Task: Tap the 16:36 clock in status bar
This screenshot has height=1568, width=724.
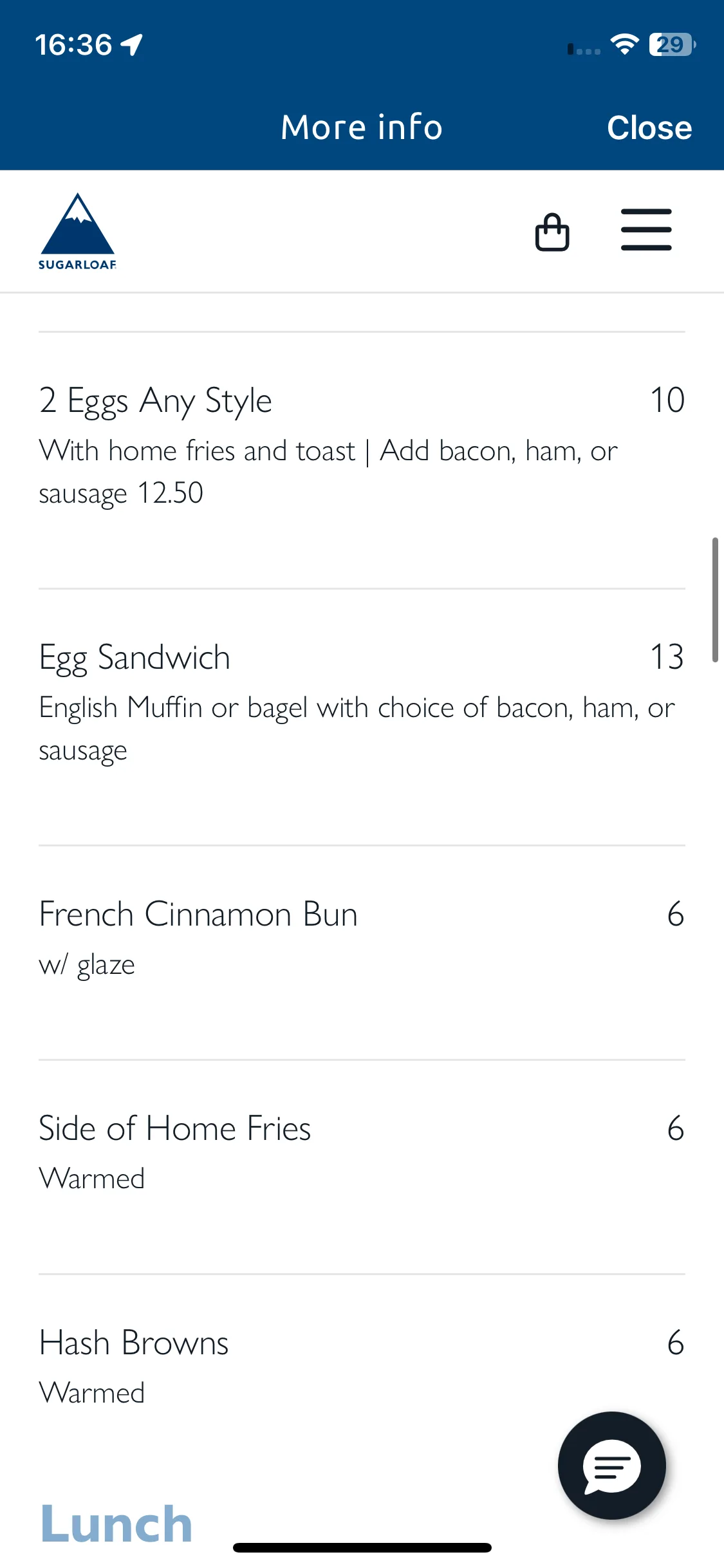Action: 73,44
